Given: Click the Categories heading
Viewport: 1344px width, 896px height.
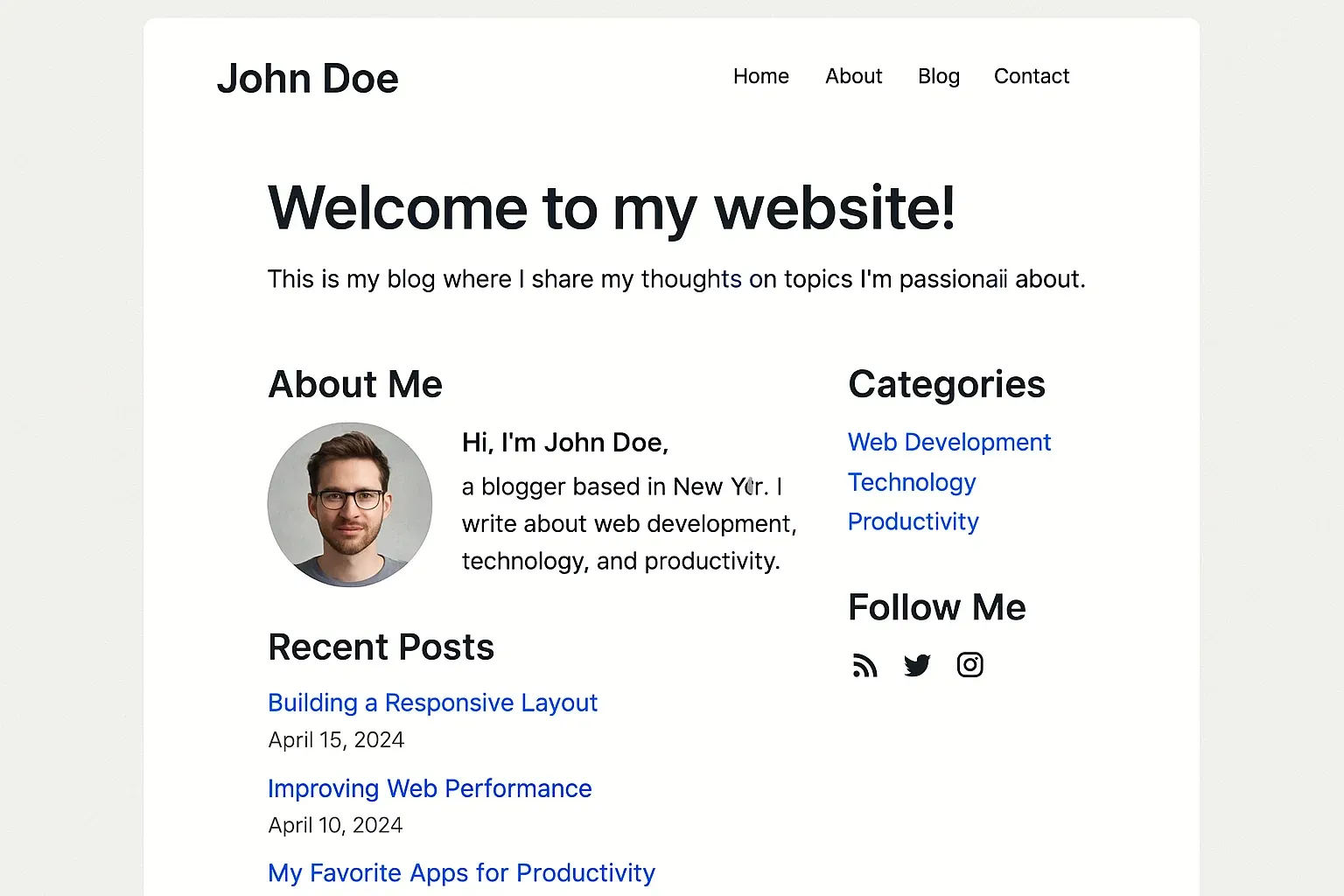Looking at the screenshot, I should (x=946, y=385).
